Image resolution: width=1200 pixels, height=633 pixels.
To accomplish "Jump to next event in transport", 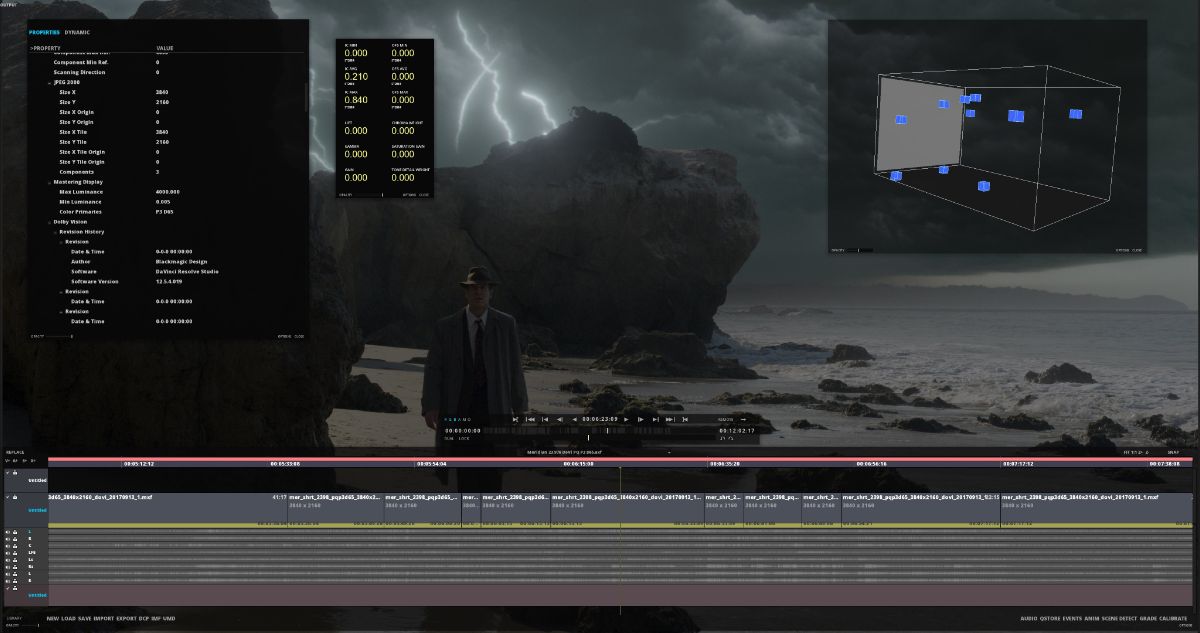I will 655,419.
